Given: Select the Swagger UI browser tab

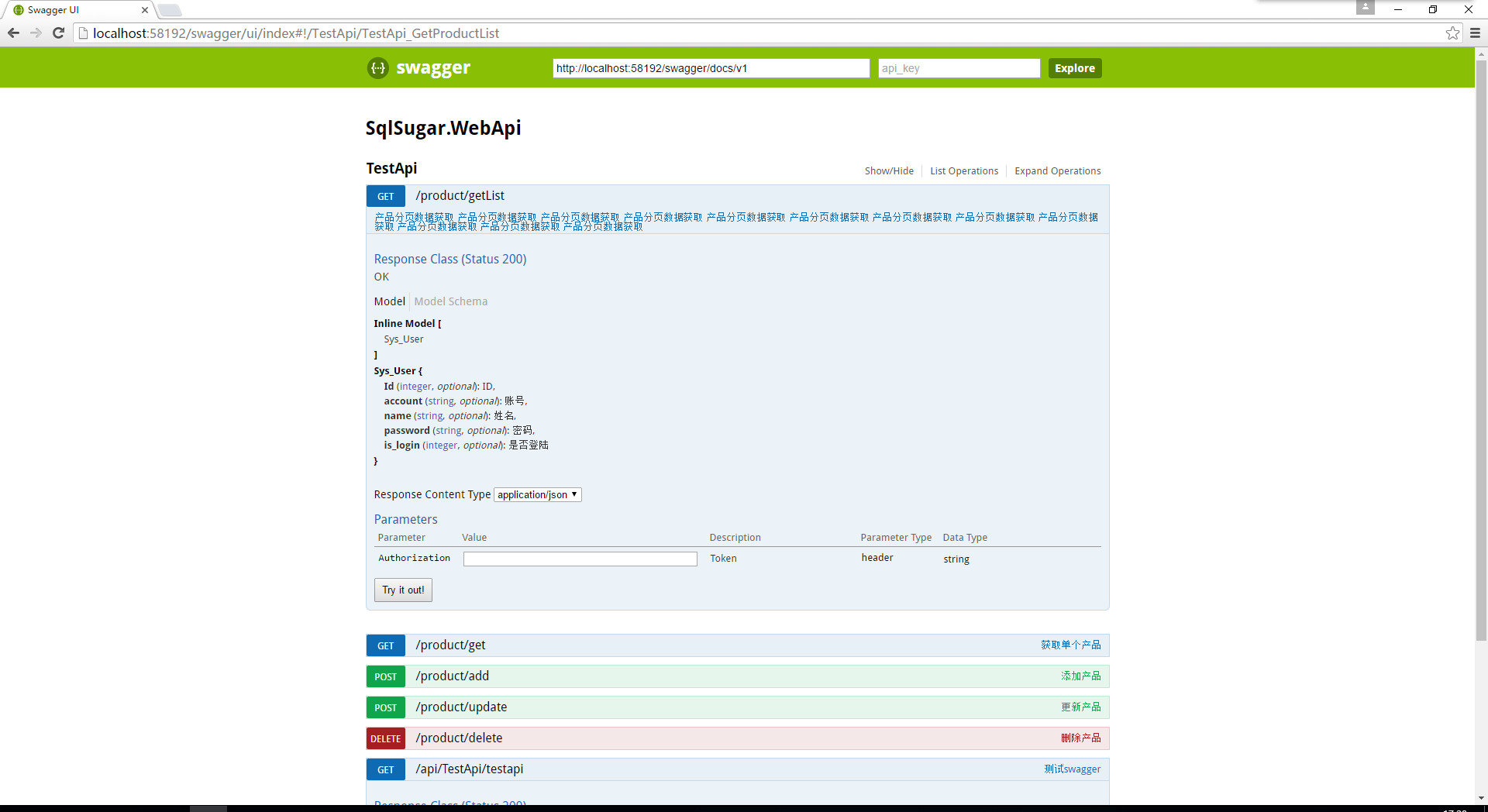Looking at the screenshot, I should tap(76, 10).
